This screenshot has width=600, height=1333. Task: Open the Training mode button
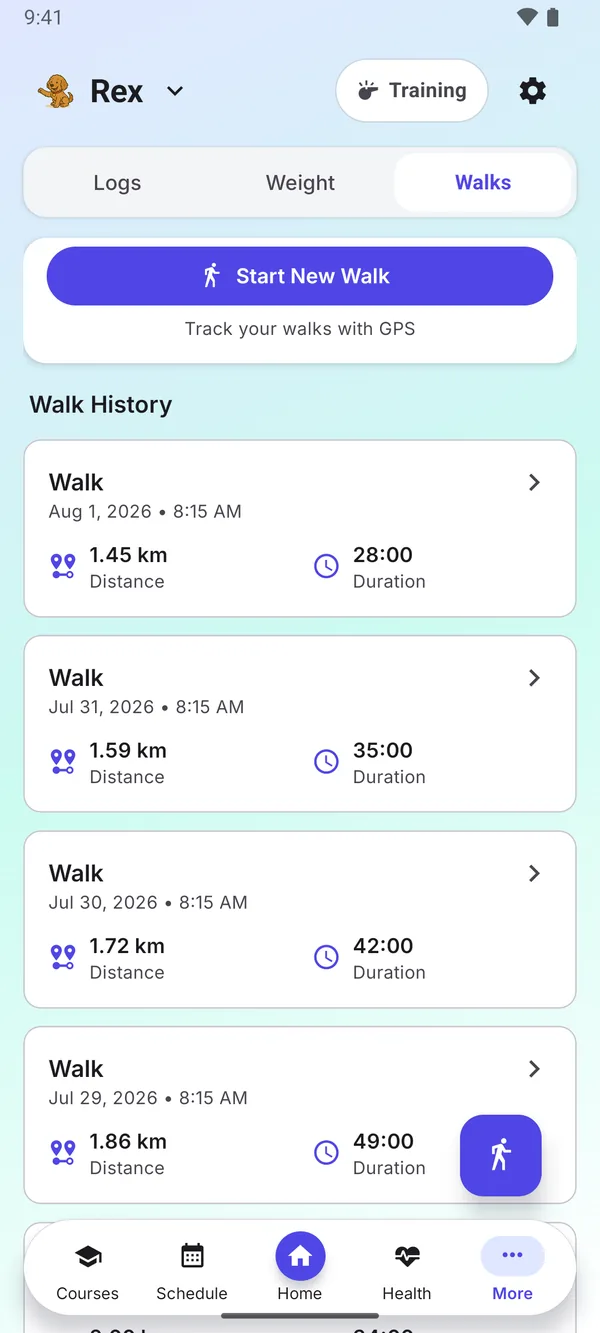pyautogui.click(x=412, y=91)
